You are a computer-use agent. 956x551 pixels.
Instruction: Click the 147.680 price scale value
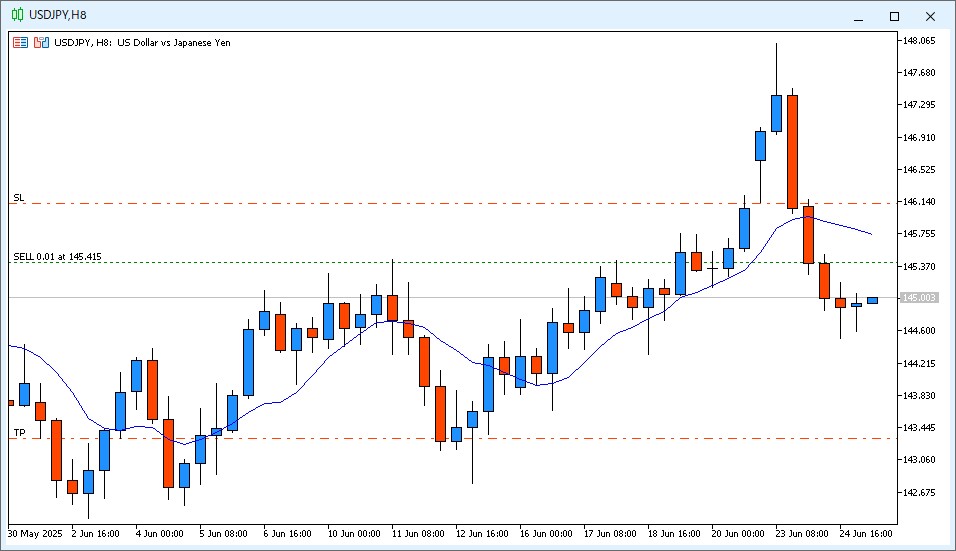pos(919,73)
